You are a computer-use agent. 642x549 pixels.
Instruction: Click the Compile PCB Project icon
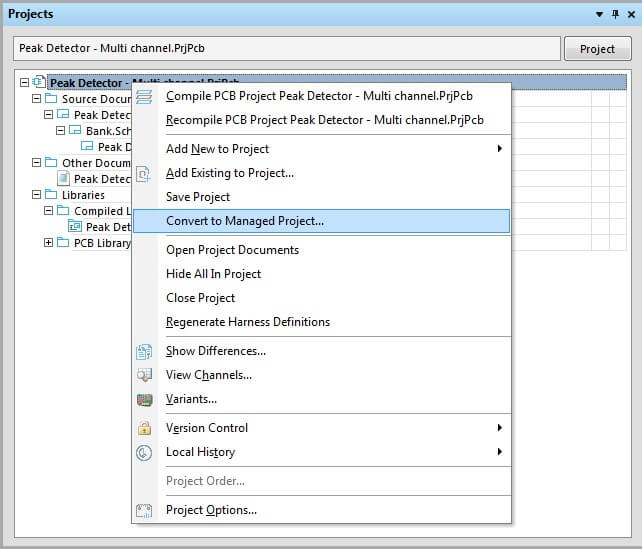point(145,96)
